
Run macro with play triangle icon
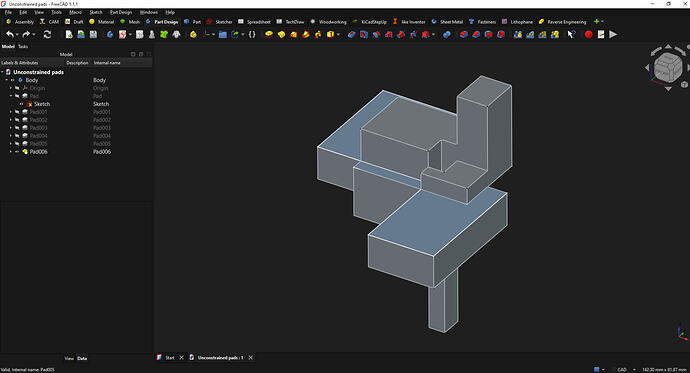(613, 34)
